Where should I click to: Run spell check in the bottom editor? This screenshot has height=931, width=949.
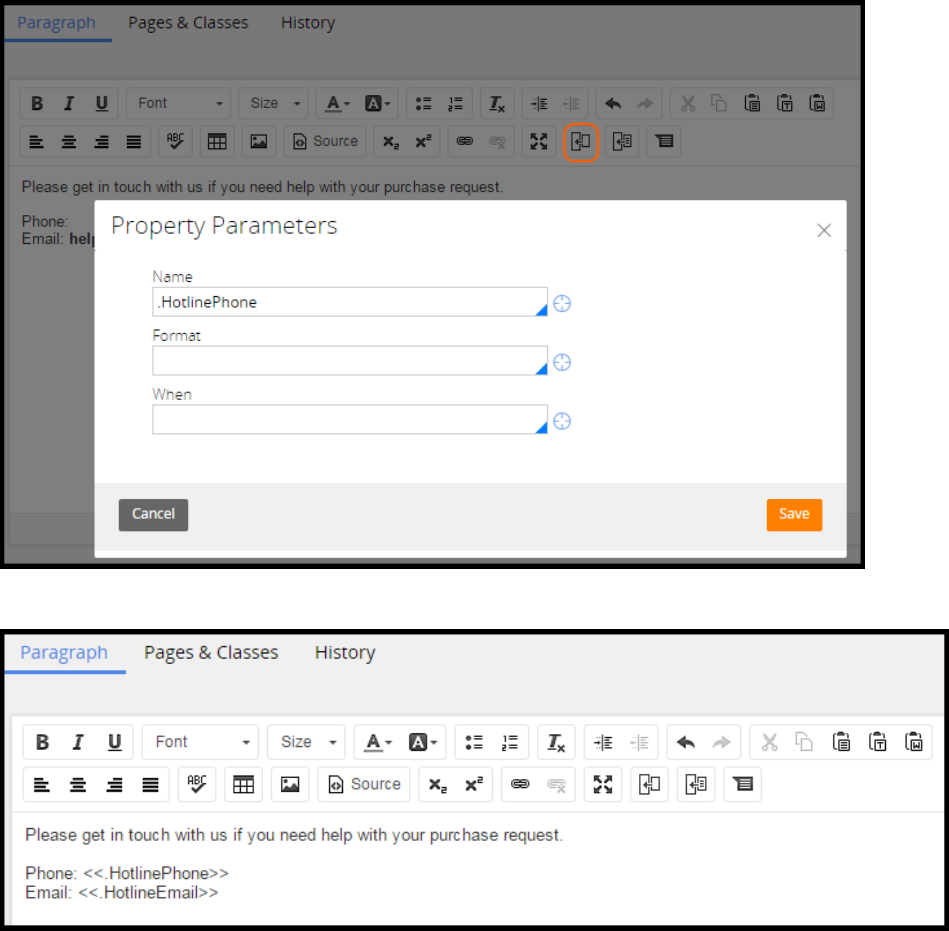197,785
